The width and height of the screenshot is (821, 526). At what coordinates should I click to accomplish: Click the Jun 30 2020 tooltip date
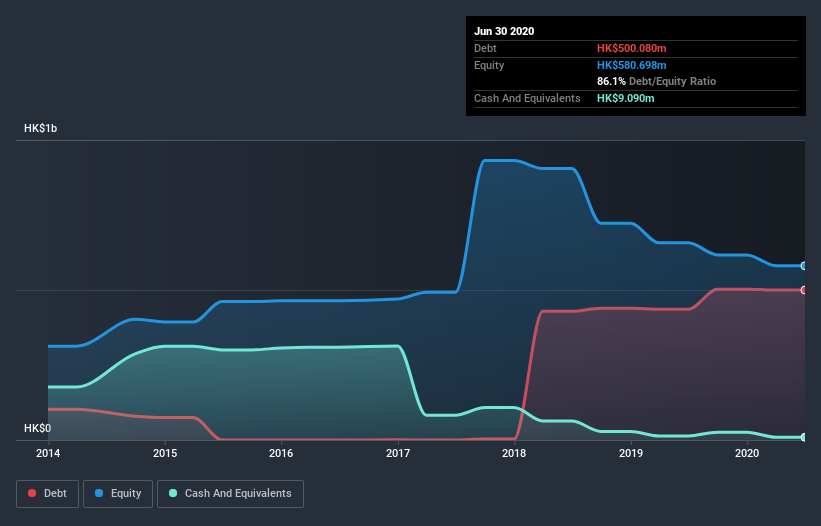click(x=504, y=31)
